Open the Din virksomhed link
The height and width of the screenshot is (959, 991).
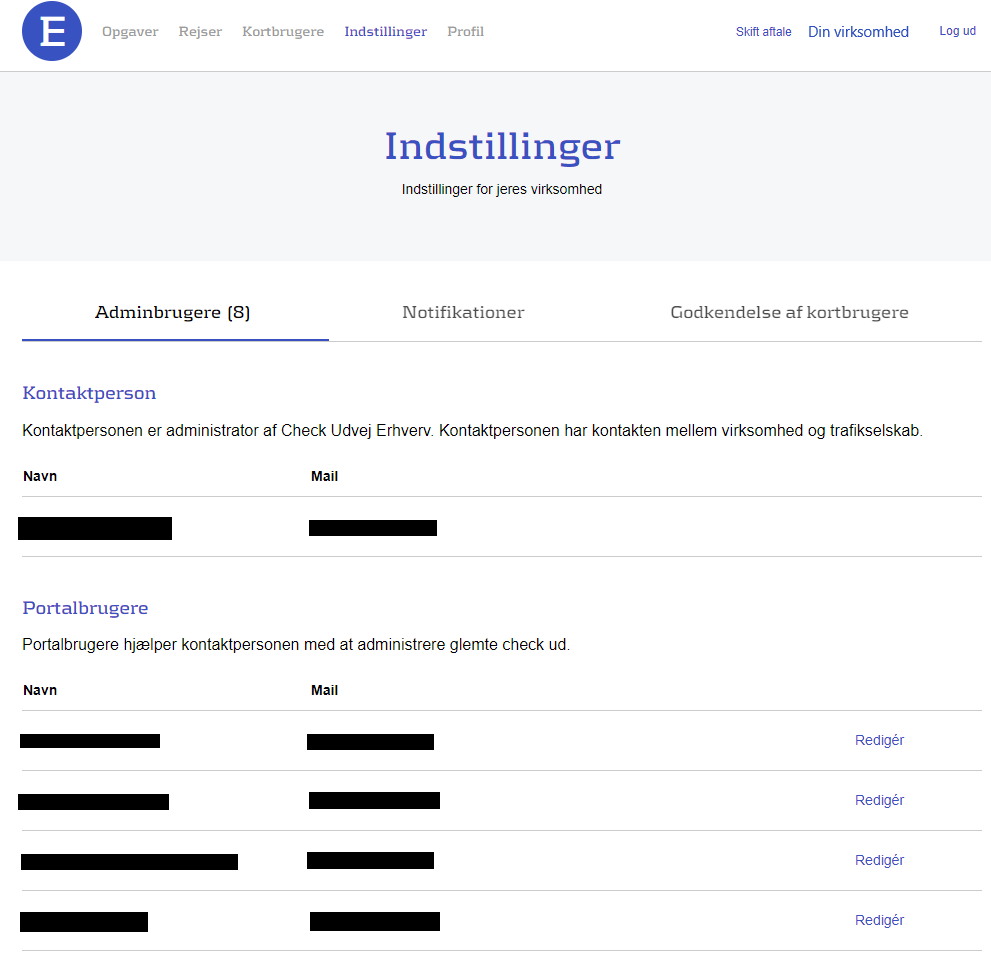tap(858, 32)
